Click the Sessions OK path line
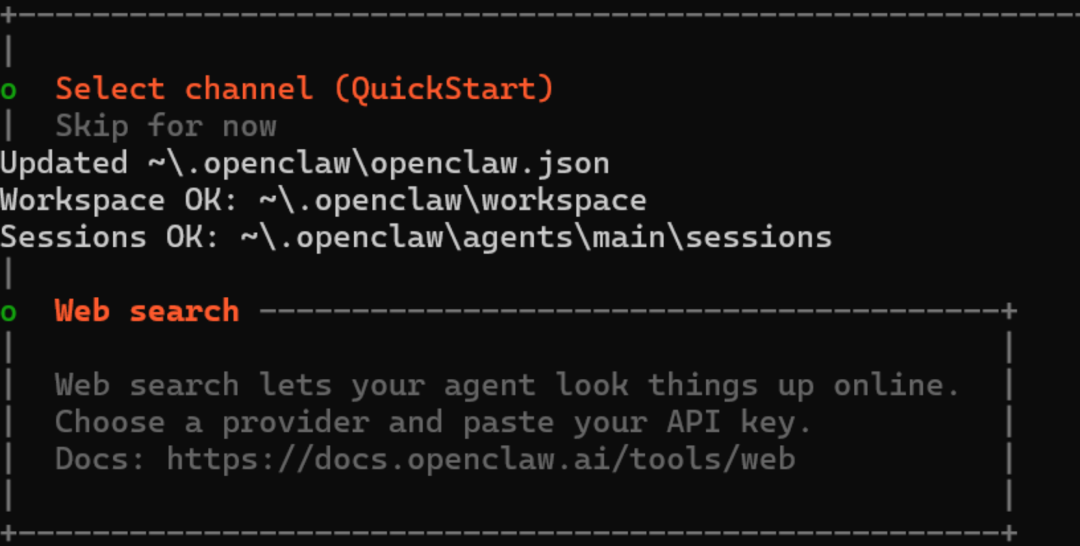Viewport: 1080px width, 546px height. click(x=416, y=238)
